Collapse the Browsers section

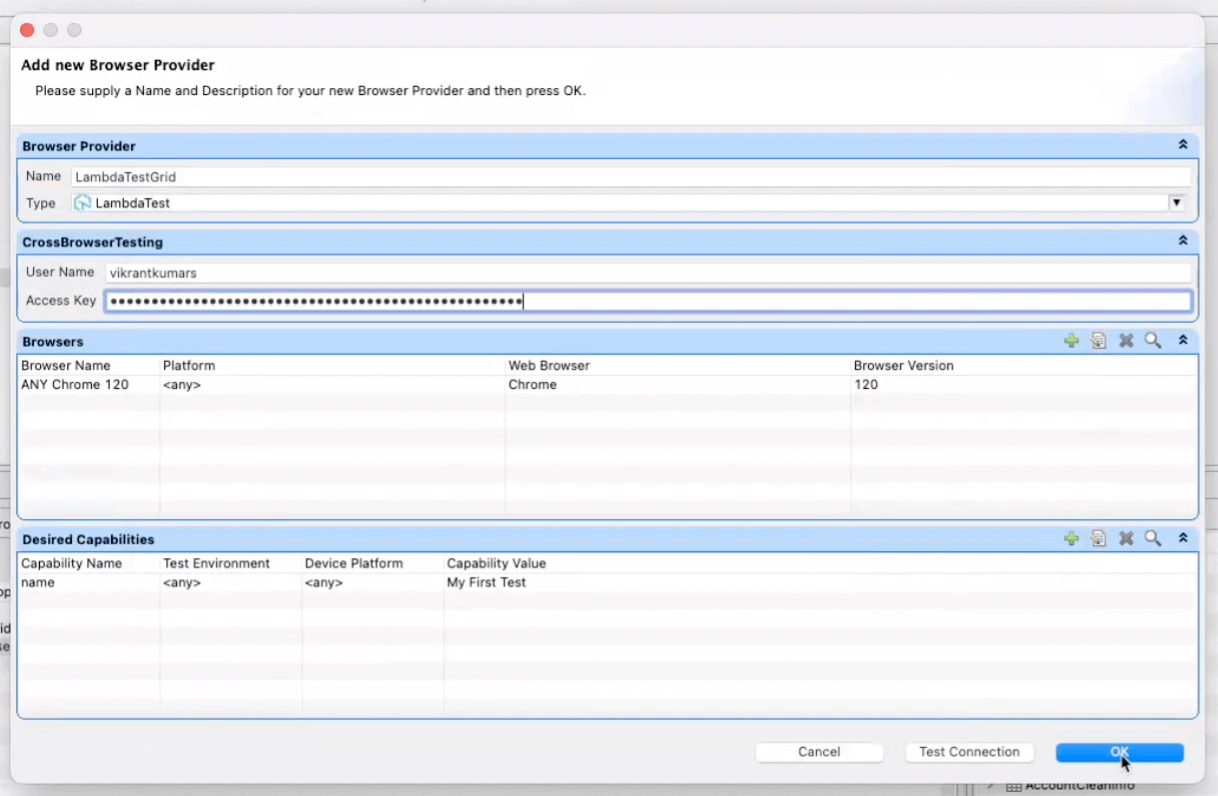(1183, 340)
